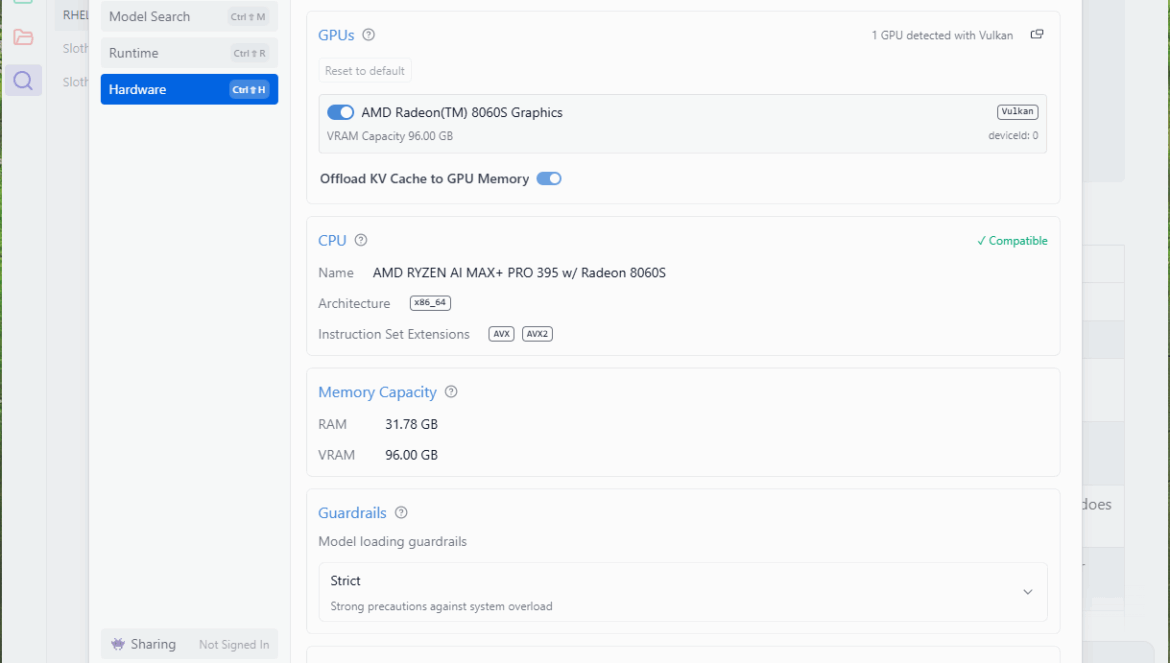Click the Guardrails help icon
The image size is (1170, 663).
(x=401, y=513)
